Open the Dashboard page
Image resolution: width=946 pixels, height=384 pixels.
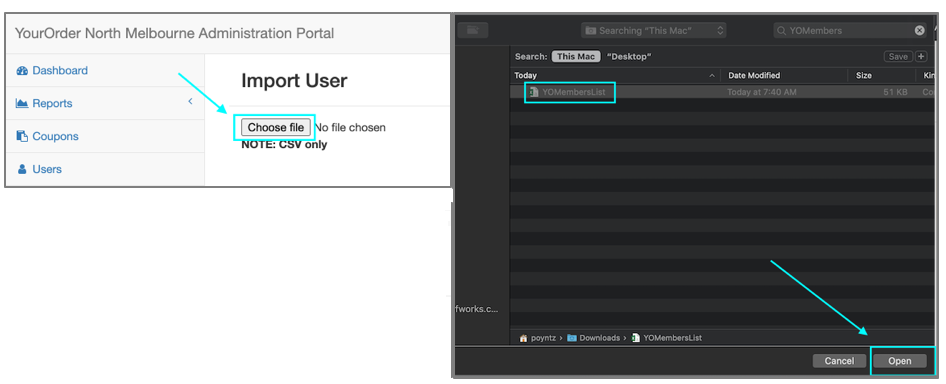[x=60, y=71]
